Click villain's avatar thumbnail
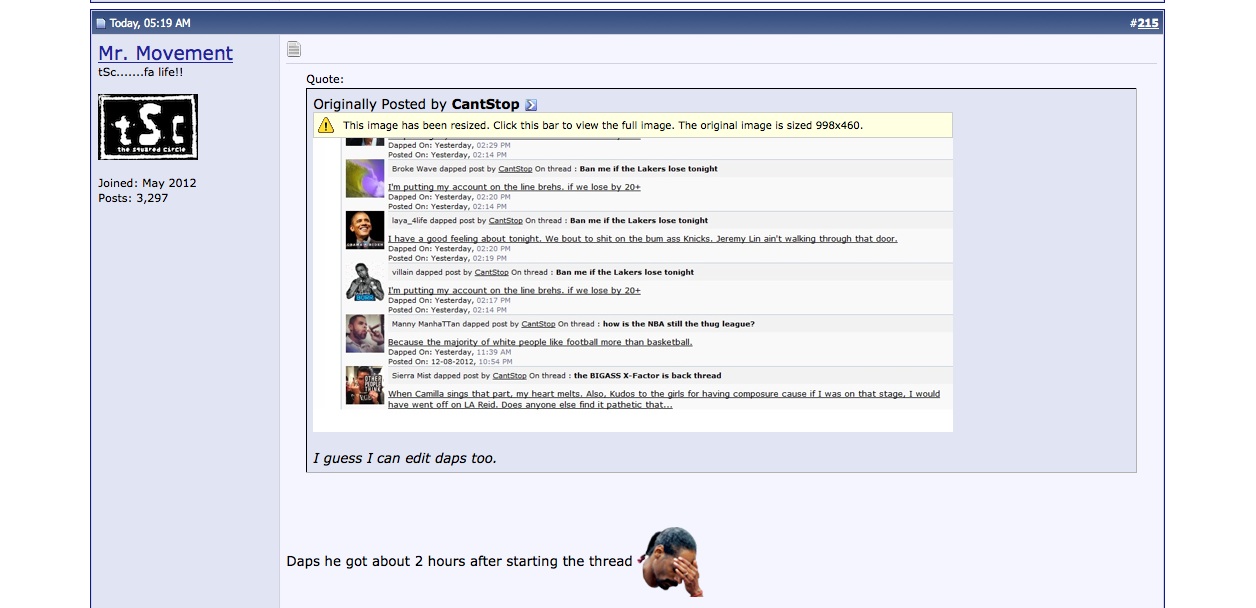Viewport: 1256px width, 608px height. [365, 282]
